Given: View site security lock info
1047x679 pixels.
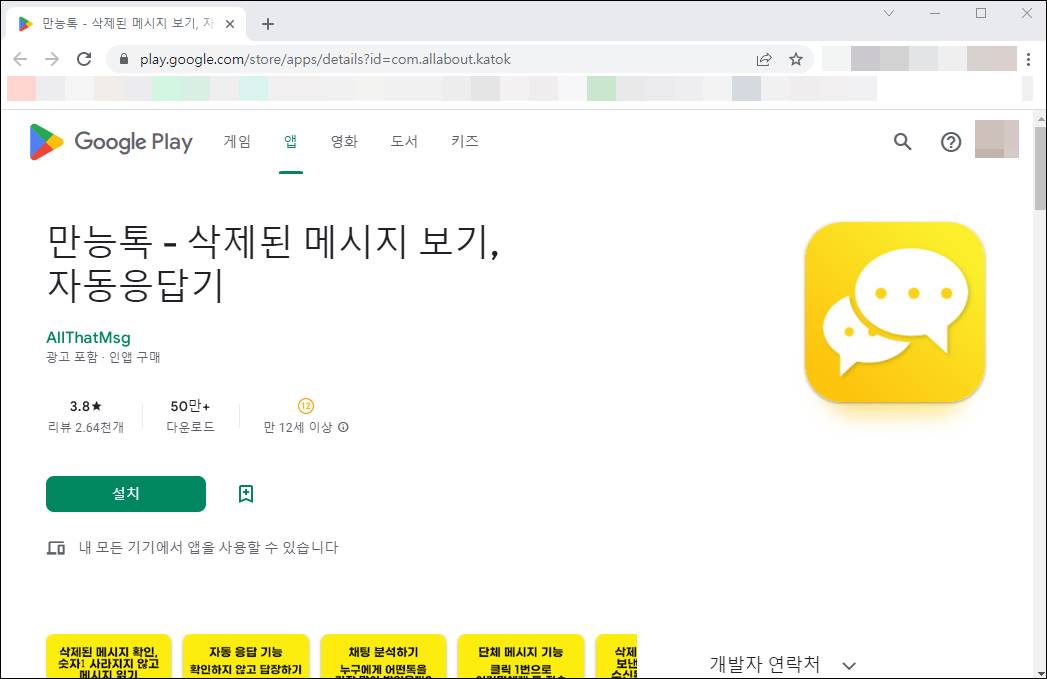Looking at the screenshot, I should click(124, 59).
